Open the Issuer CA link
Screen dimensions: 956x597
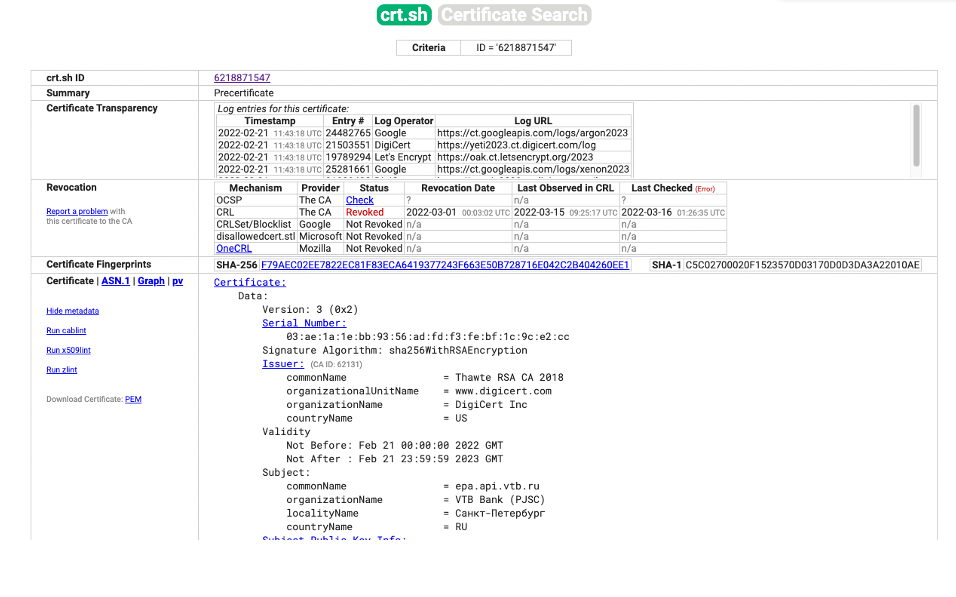coord(283,364)
